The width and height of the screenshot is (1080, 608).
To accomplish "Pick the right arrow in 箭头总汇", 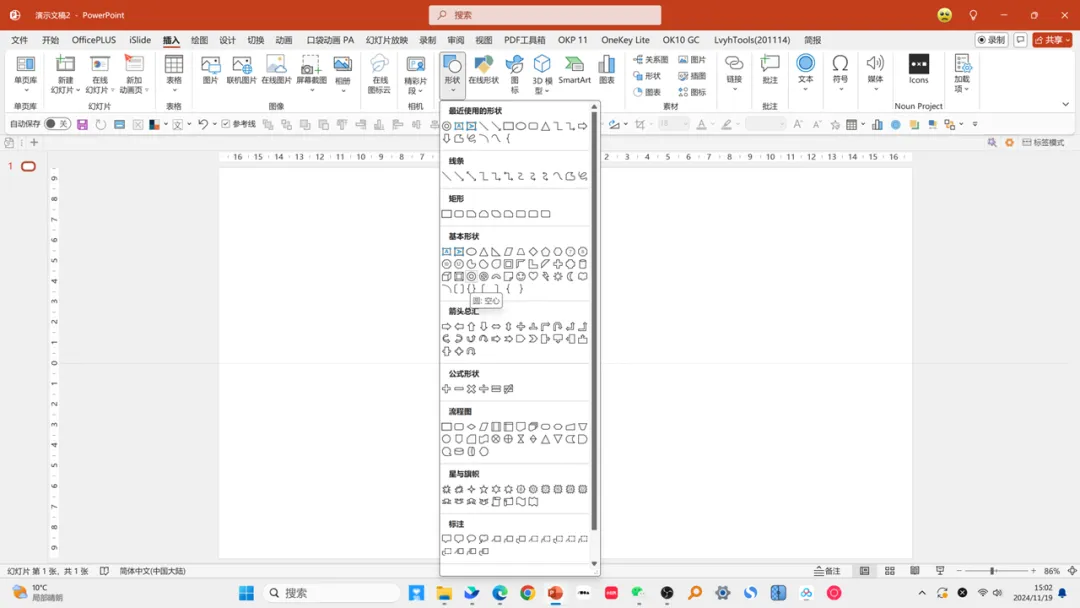I will [446, 326].
